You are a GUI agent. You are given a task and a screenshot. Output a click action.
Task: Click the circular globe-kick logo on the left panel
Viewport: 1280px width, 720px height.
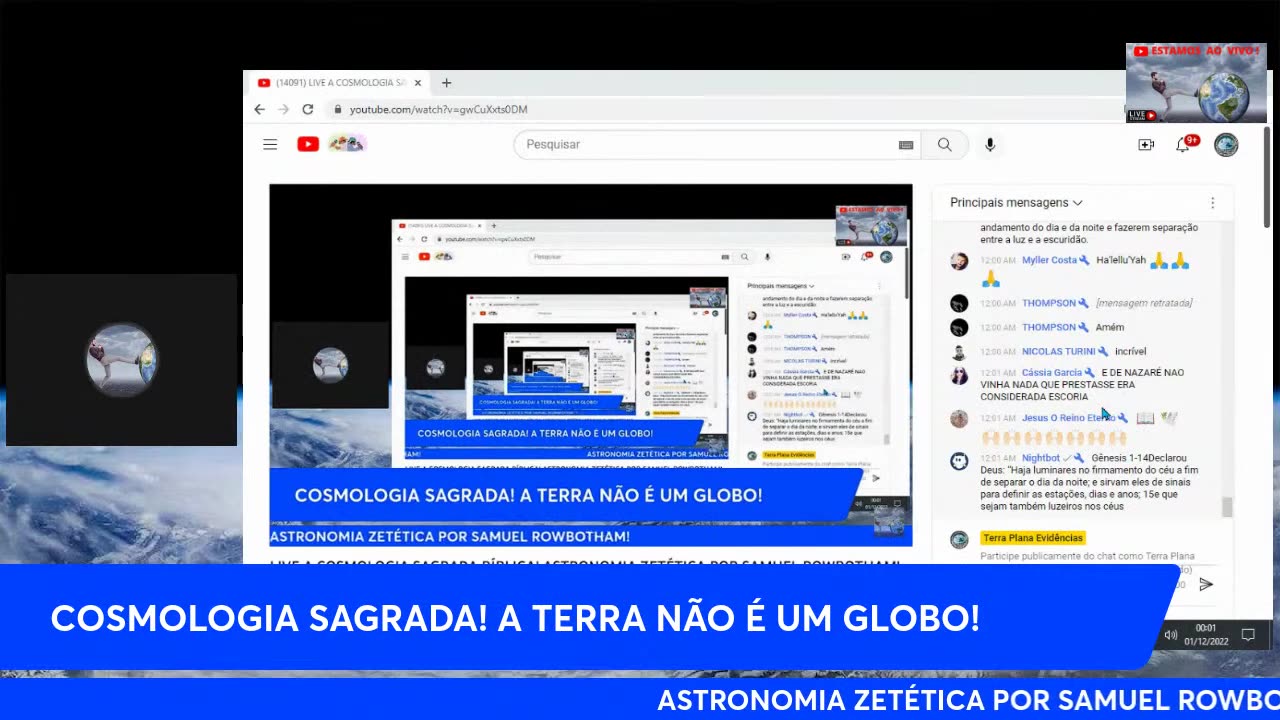[121, 359]
